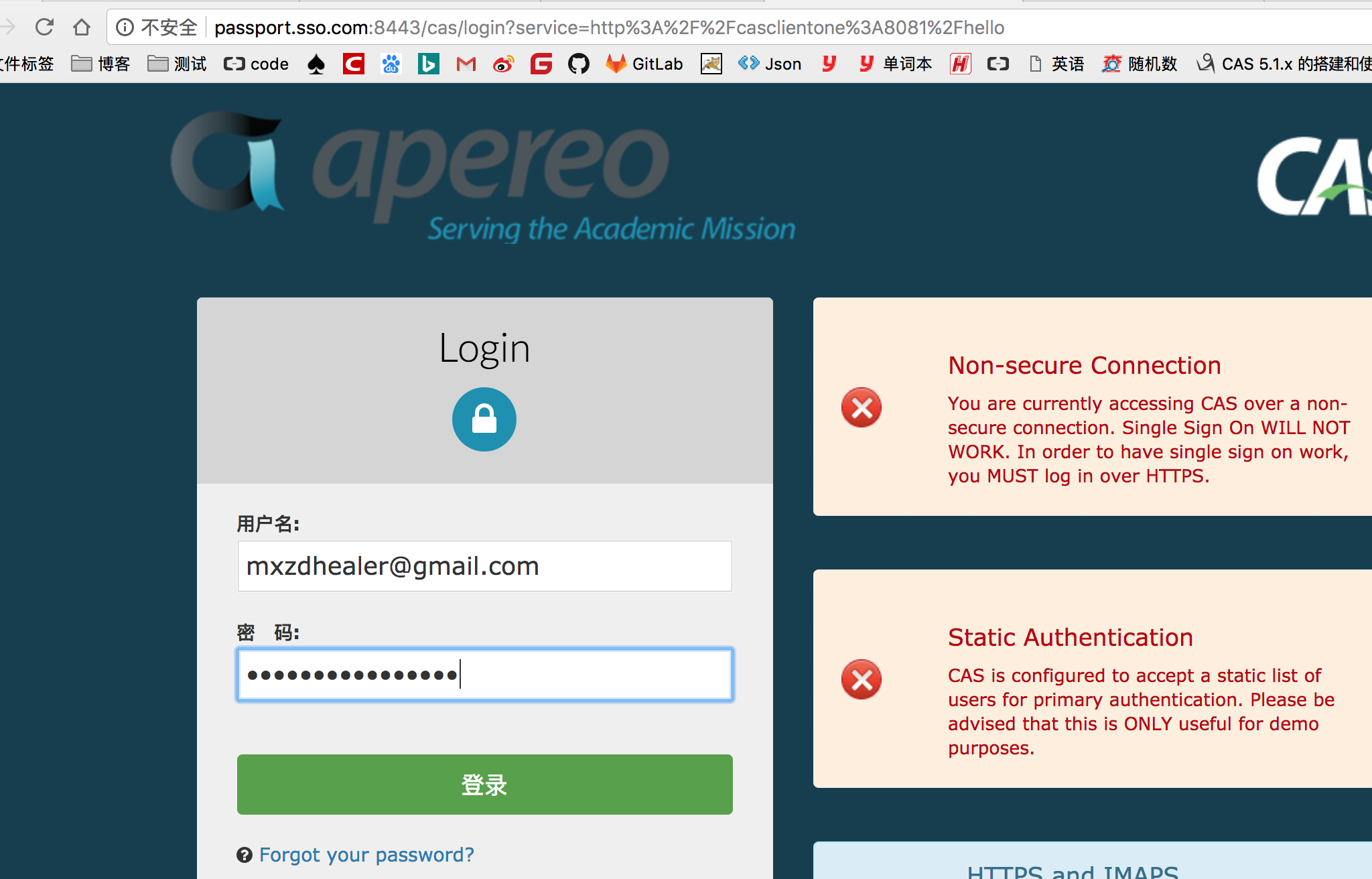Open the 博客 bookmark folder
The image size is (1372, 879).
click(x=100, y=64)
